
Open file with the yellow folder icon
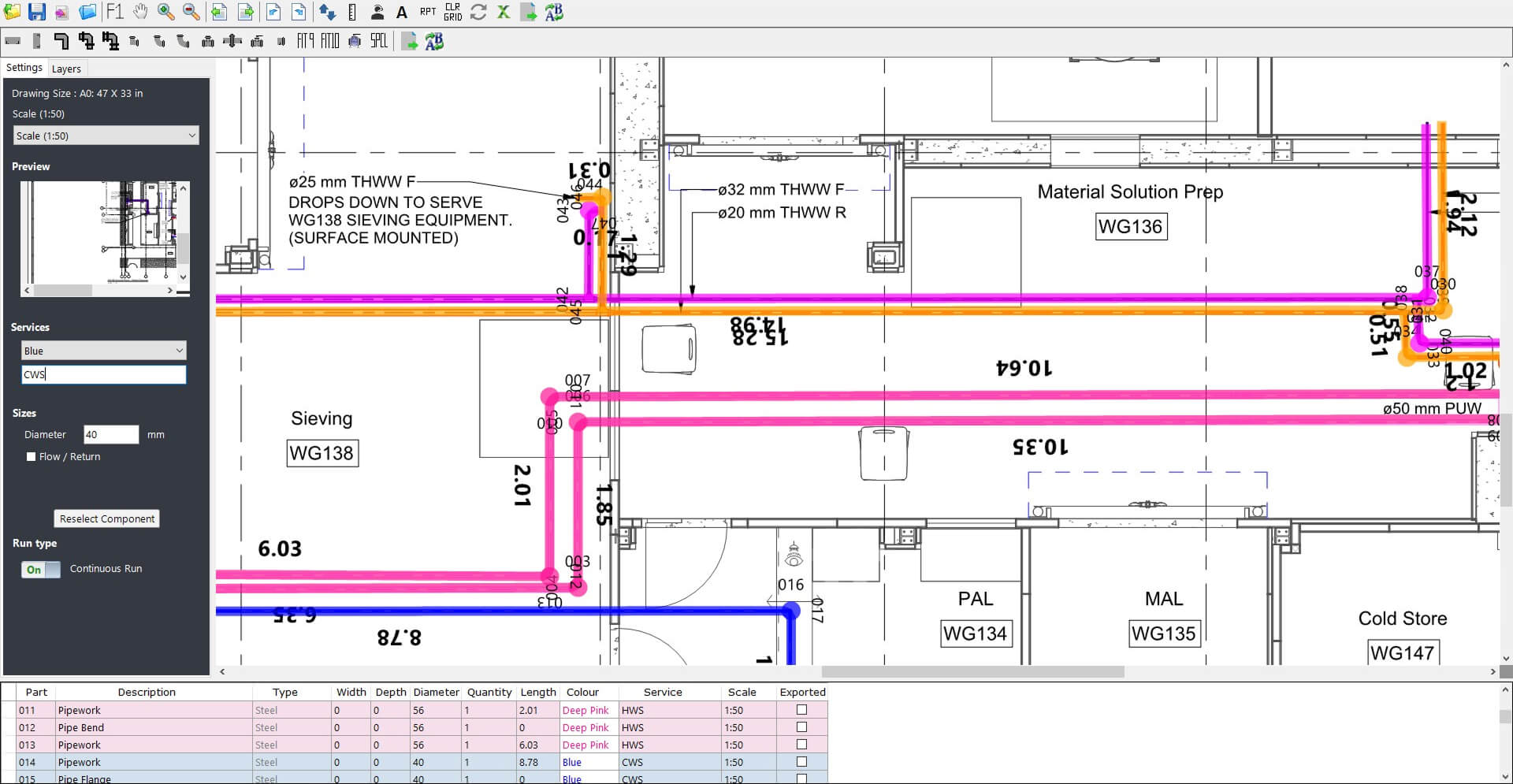[x=12, y=12]
